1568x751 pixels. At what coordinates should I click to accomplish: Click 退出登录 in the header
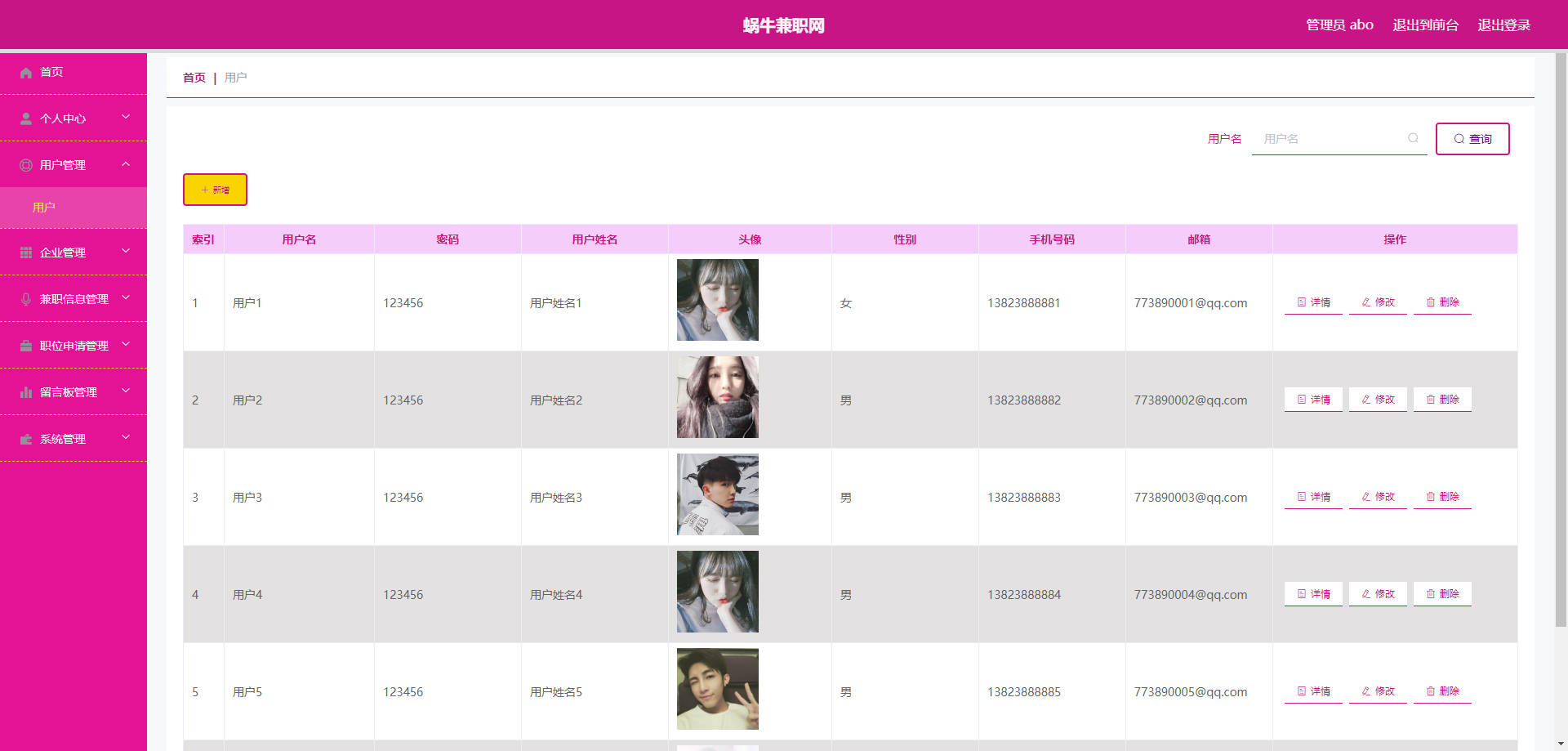click(1503, 25)
